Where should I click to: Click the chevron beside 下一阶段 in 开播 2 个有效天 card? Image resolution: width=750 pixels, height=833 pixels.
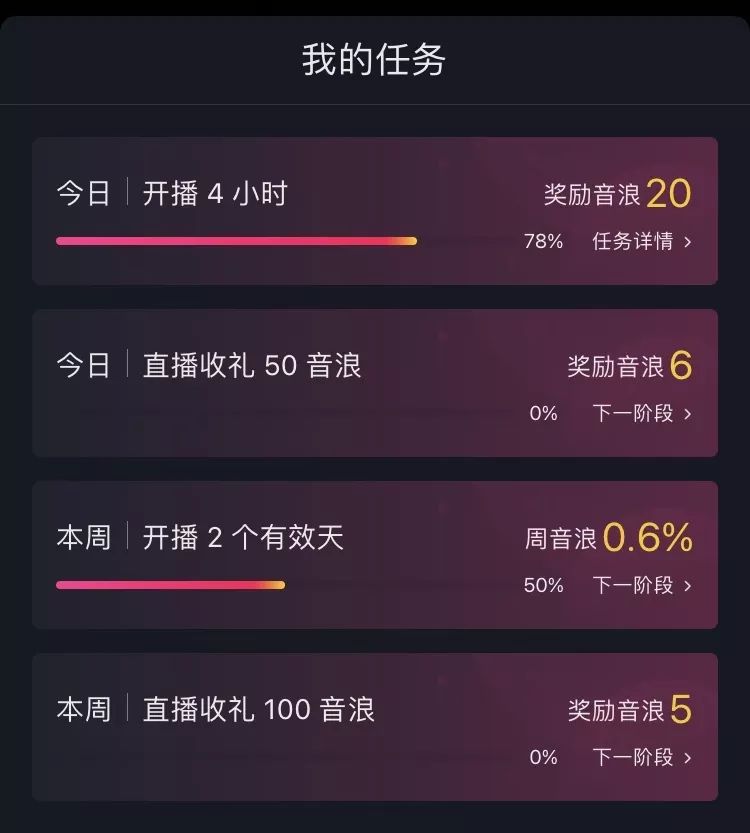(x=688, y=586)
